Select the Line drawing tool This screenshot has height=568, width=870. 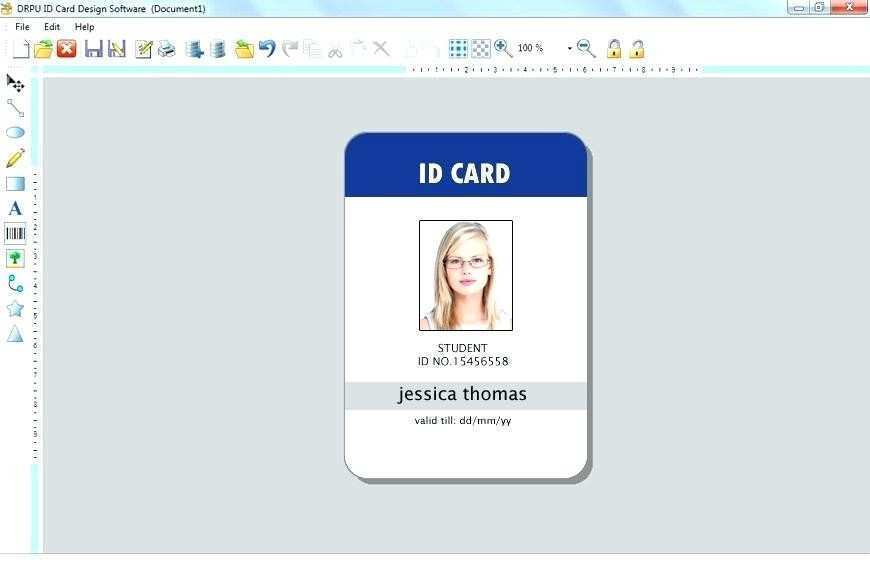[x=16, y=108]
